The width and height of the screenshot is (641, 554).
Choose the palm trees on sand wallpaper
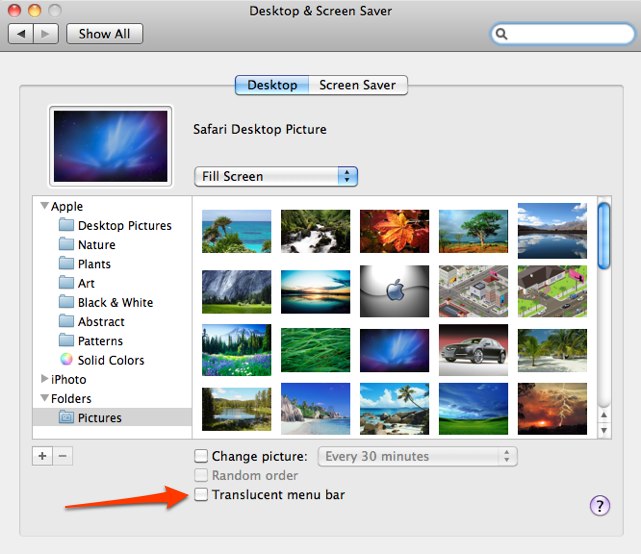point(552,350)
